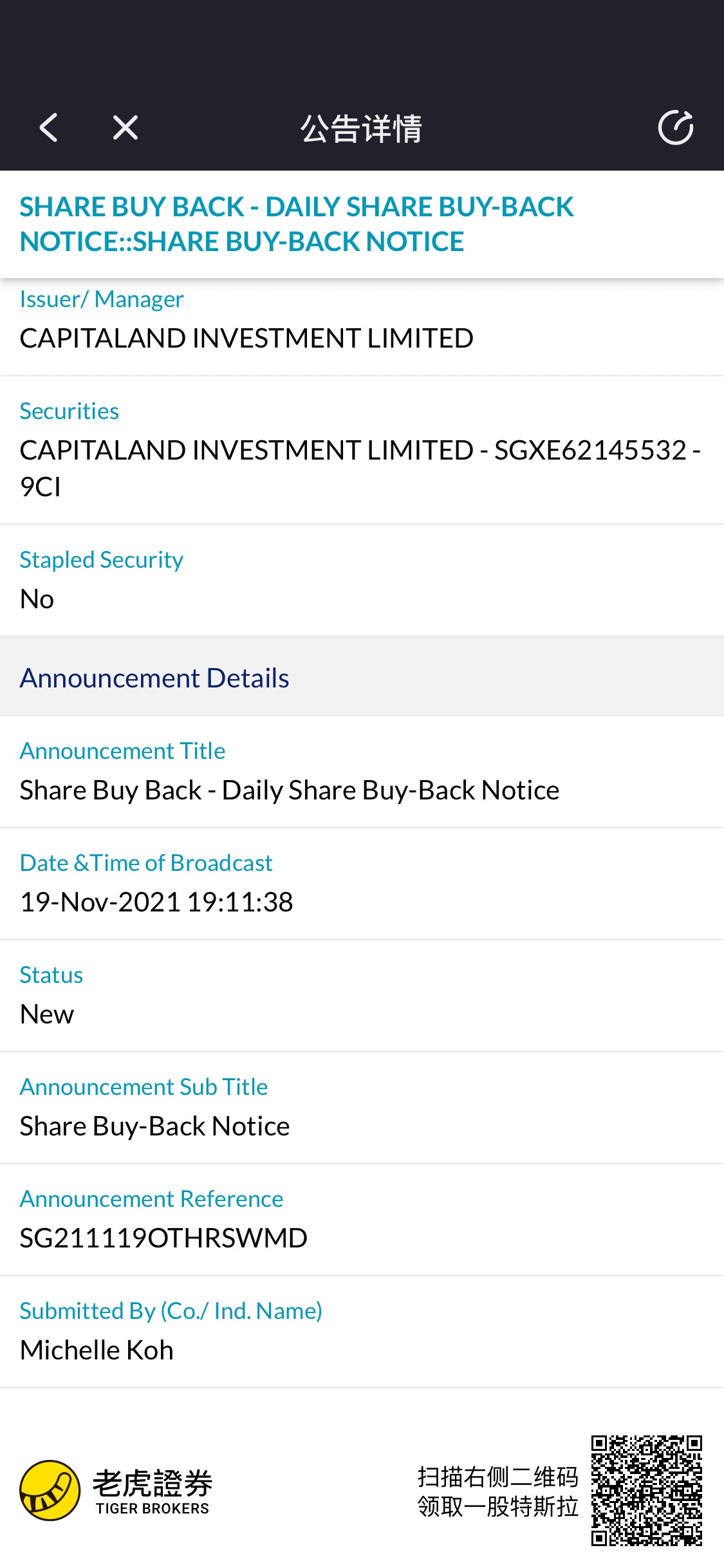Viewport: 724px width, 1568px height.
Task: Tap the Tiger Brokers tiger logo
Action: 50,1490
